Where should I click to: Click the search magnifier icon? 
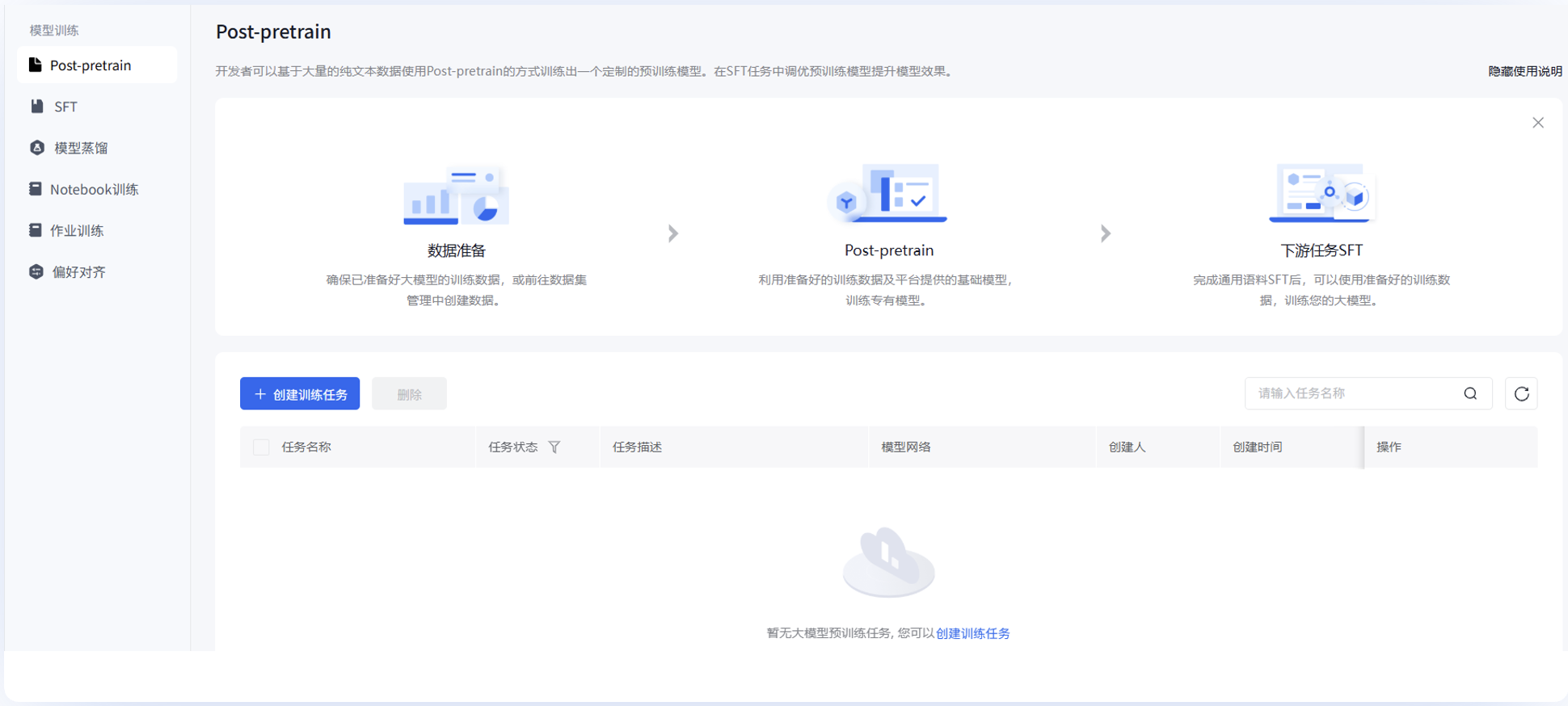click(1470, 393)
